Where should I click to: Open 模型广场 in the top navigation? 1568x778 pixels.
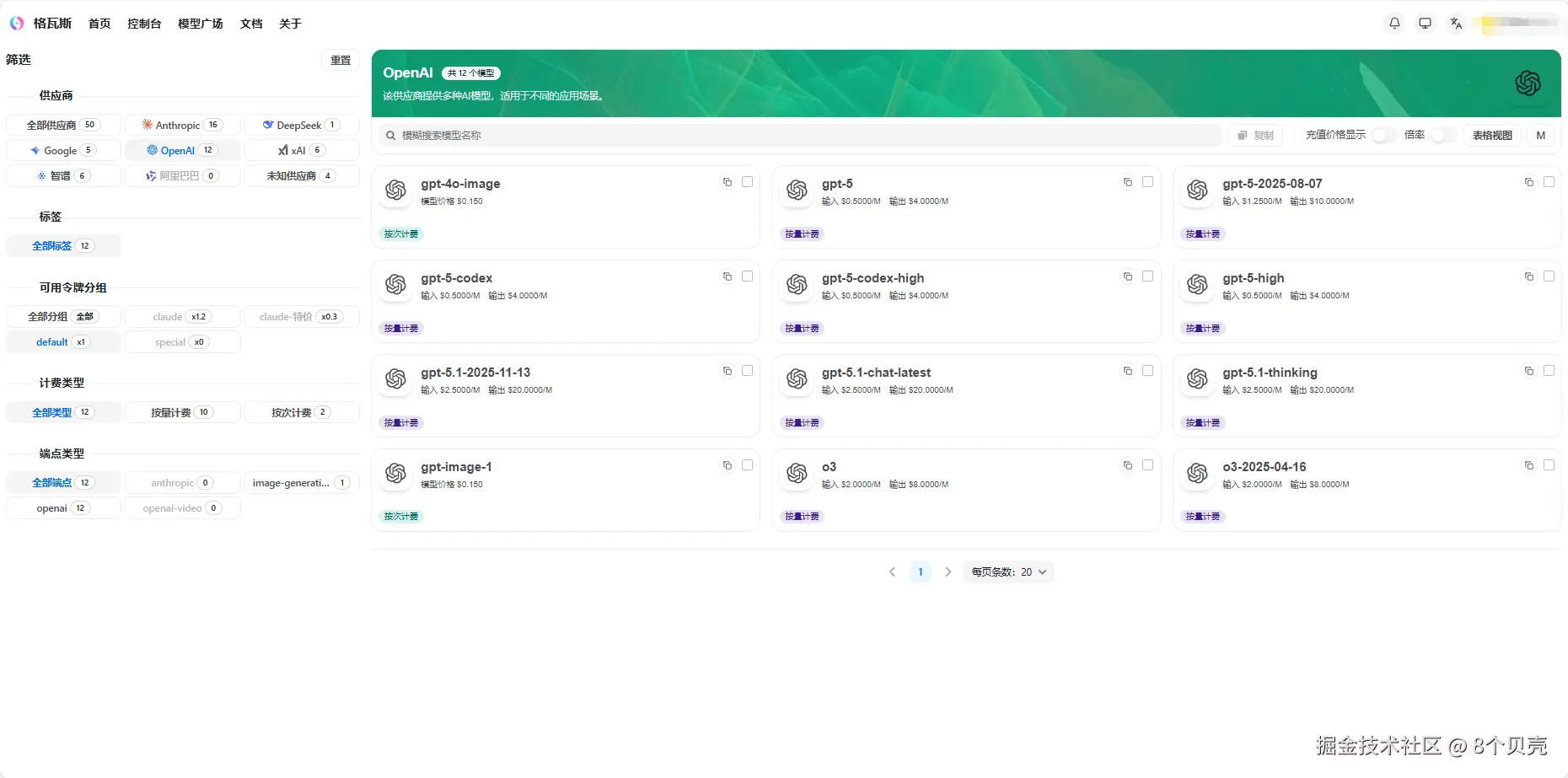(x=200, y=24)
